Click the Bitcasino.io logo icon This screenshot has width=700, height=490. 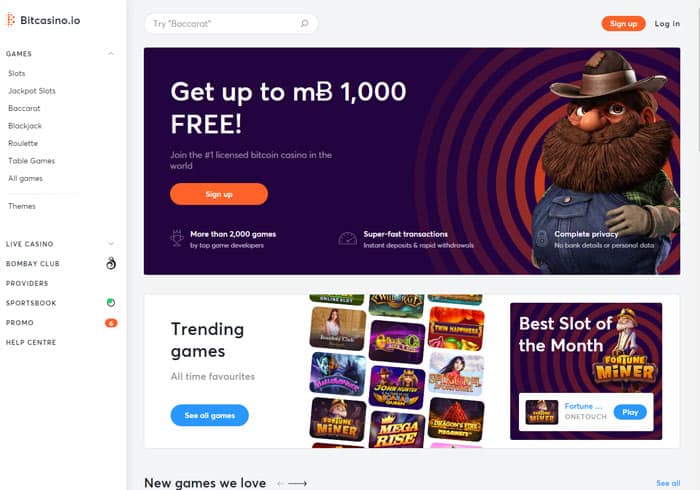click(11, 20)
